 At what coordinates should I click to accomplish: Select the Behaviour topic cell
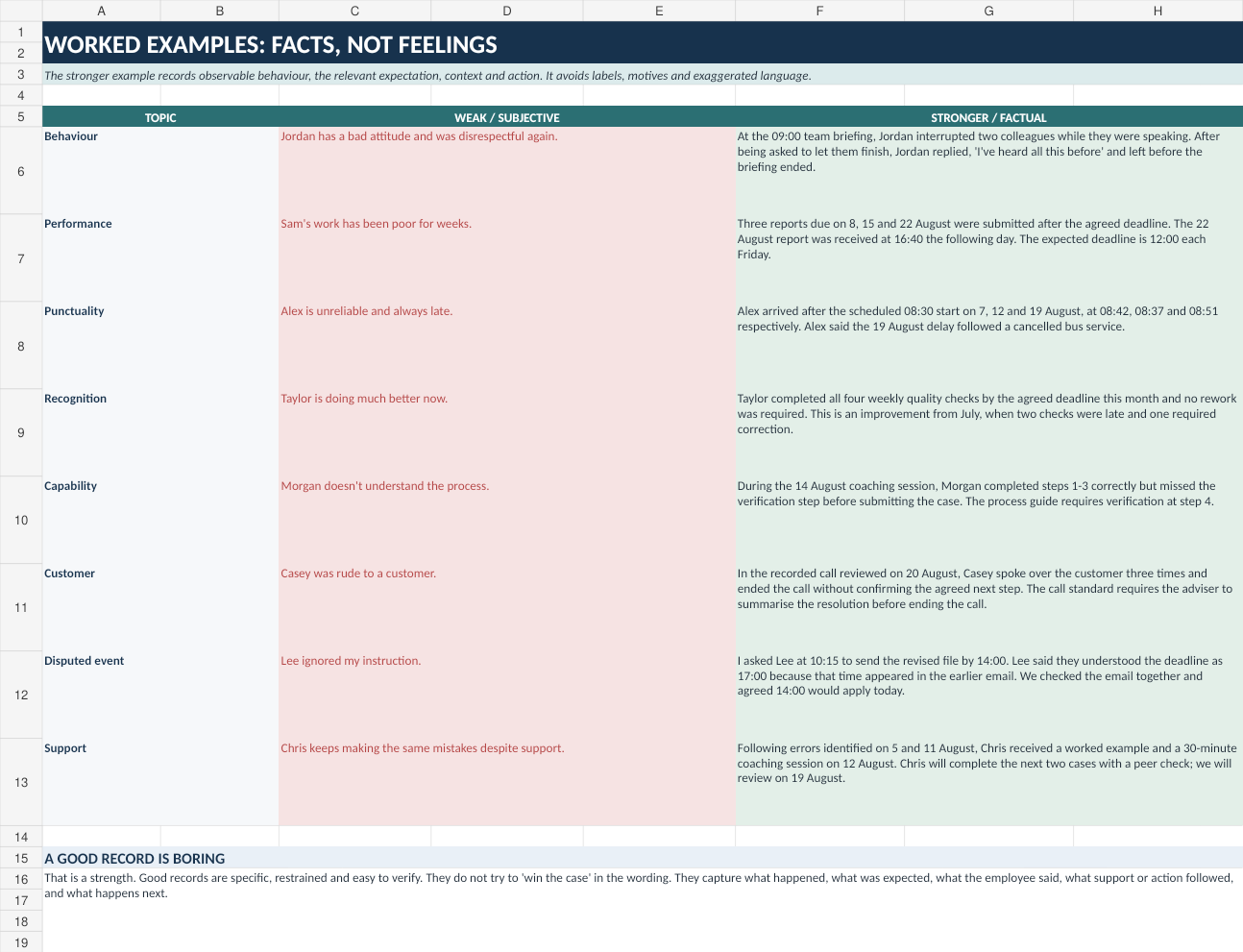[x=160, y=171]
